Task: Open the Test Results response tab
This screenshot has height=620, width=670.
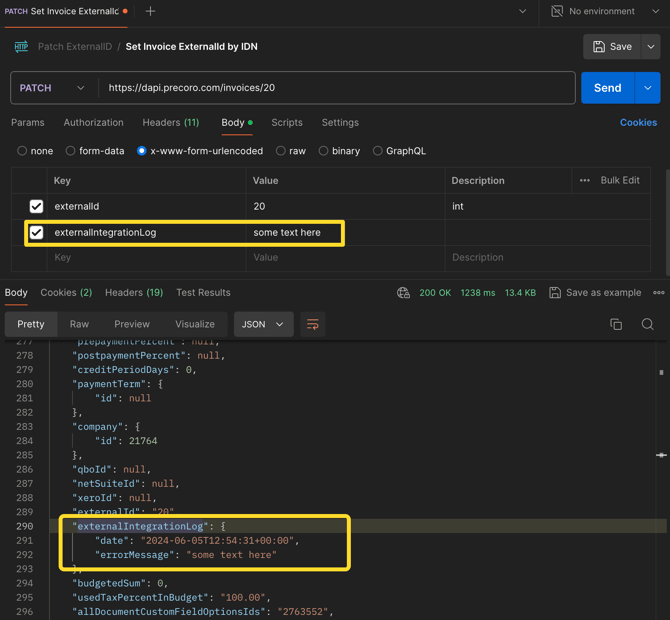Action: click(203, 293)
